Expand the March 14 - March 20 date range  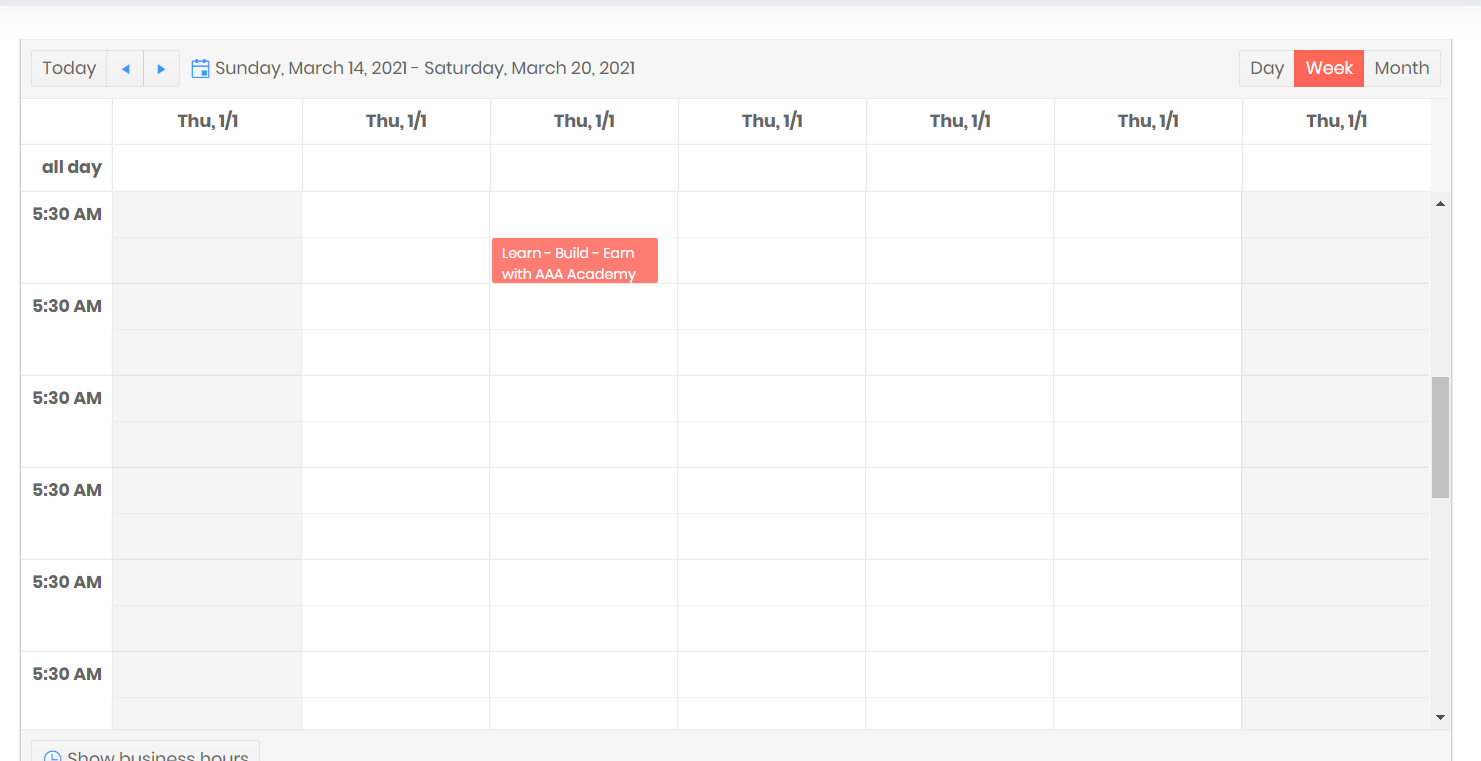point(425,69)
